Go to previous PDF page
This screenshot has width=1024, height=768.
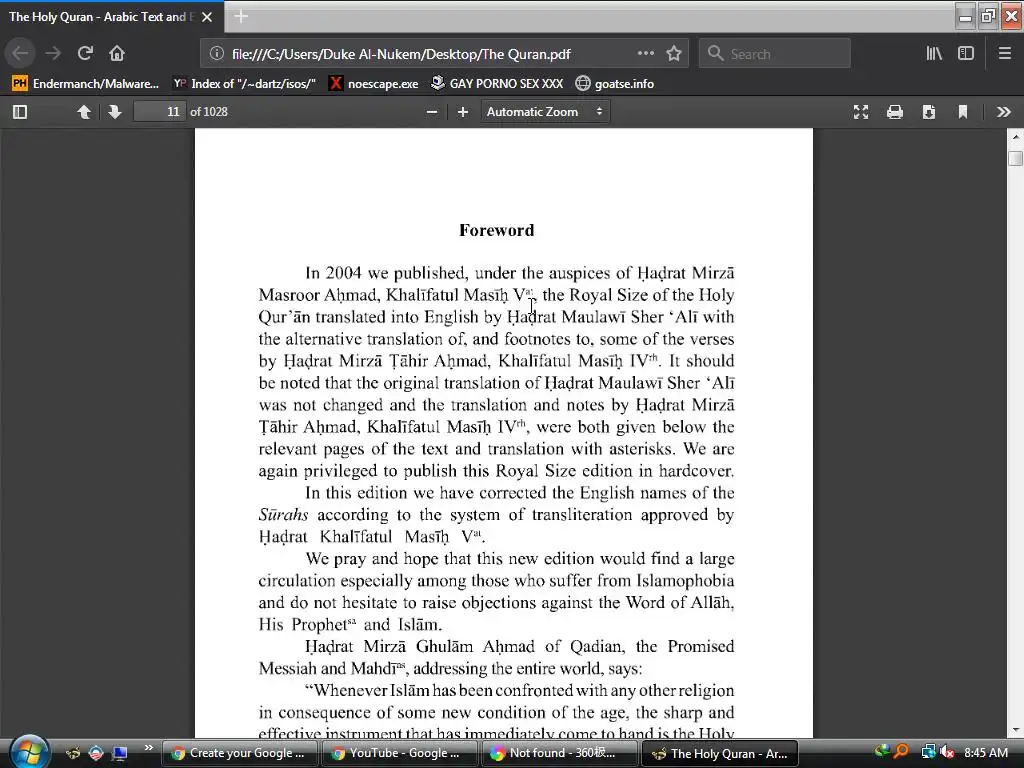(x=84, y=112)
